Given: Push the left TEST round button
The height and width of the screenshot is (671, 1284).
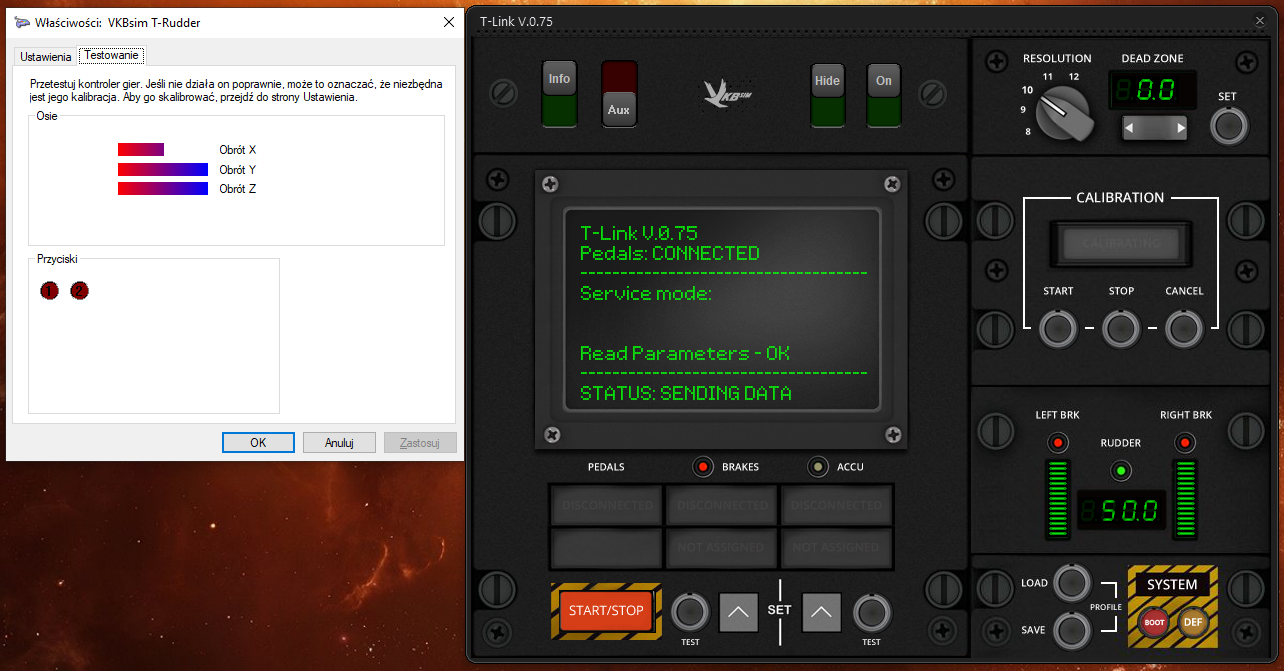Looking at the screenshot, I should [690, 612].
